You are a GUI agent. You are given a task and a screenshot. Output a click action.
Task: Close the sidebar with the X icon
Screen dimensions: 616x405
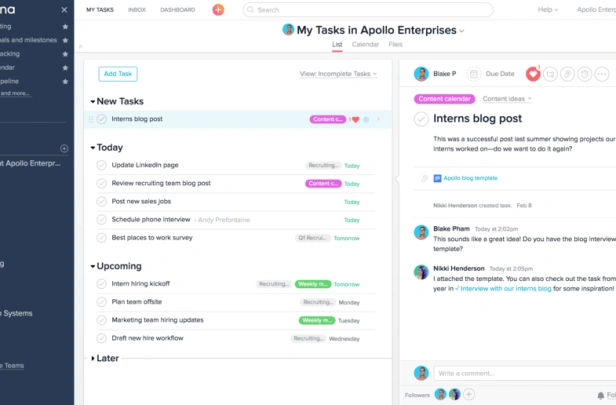65,10
